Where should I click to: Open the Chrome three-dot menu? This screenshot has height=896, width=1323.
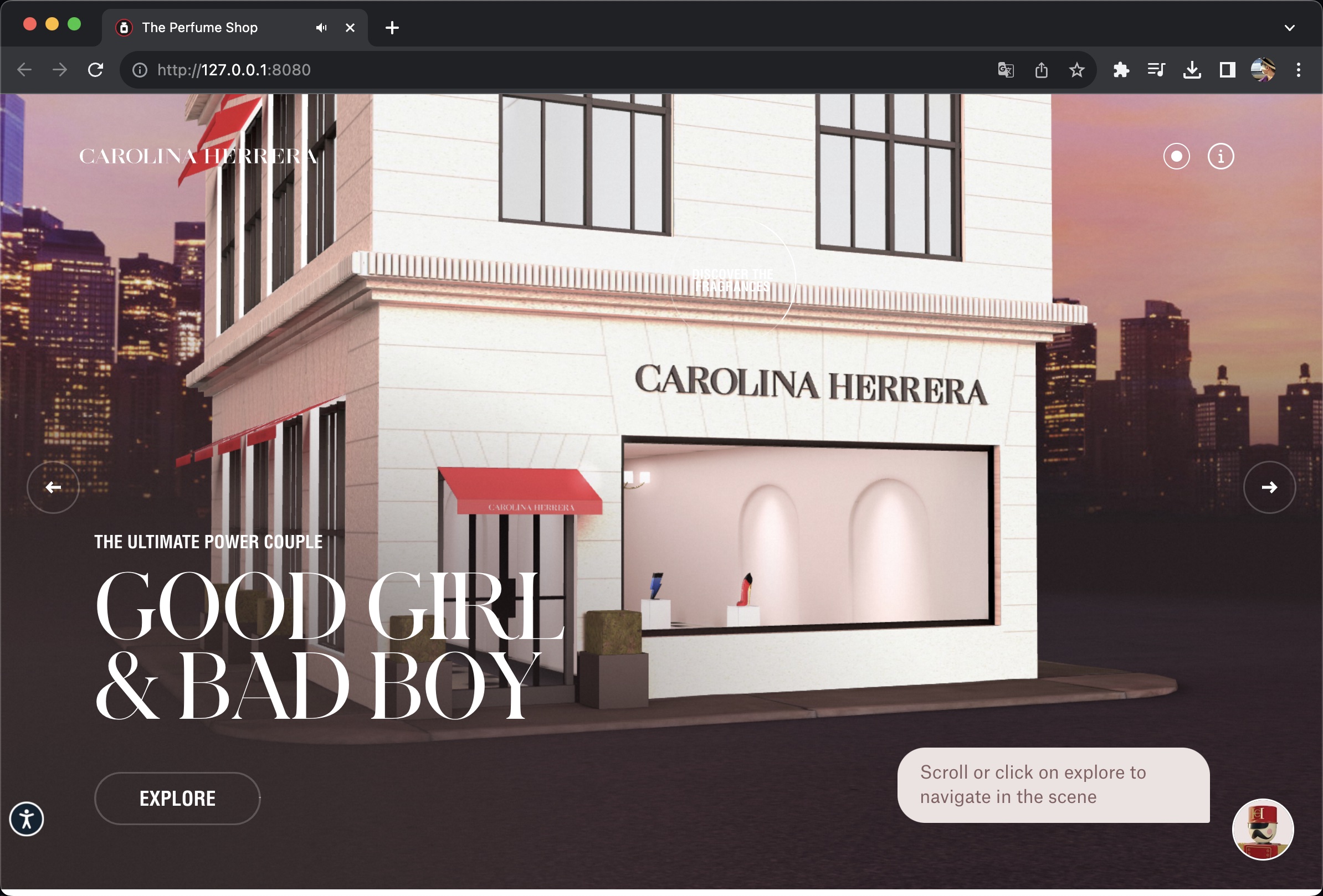click(x=1299, y=70)
